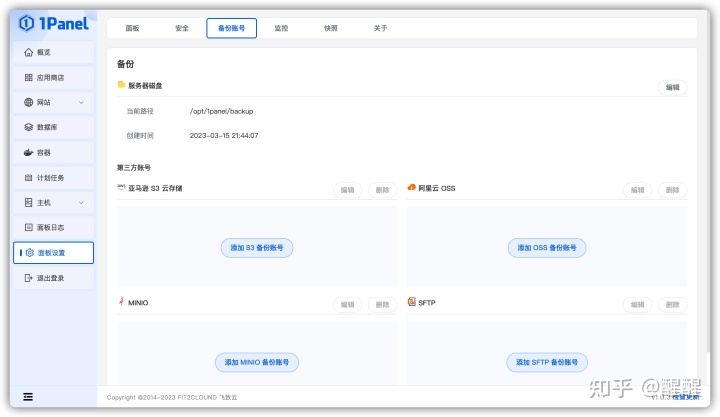The width and height of the screenshot is (720, 417).
Task: Add an SFTP backup account
Action: [547, 362]
